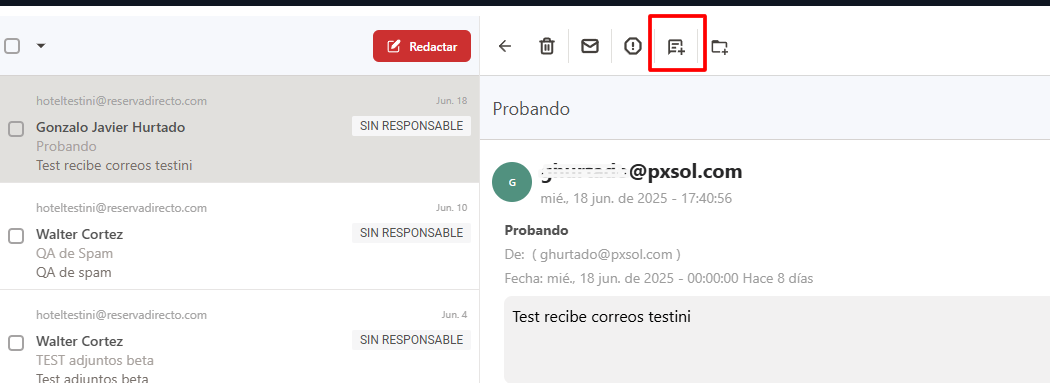Click the add note icon highlighted in red
This screenshot has height=383, width=1050.
point(676,46)
